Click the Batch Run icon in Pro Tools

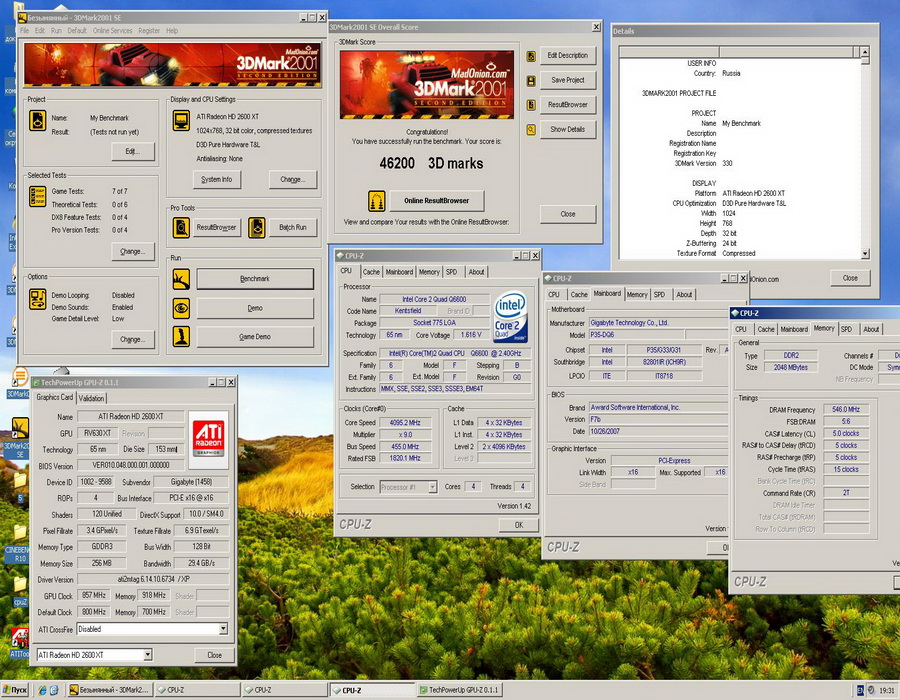257,228
